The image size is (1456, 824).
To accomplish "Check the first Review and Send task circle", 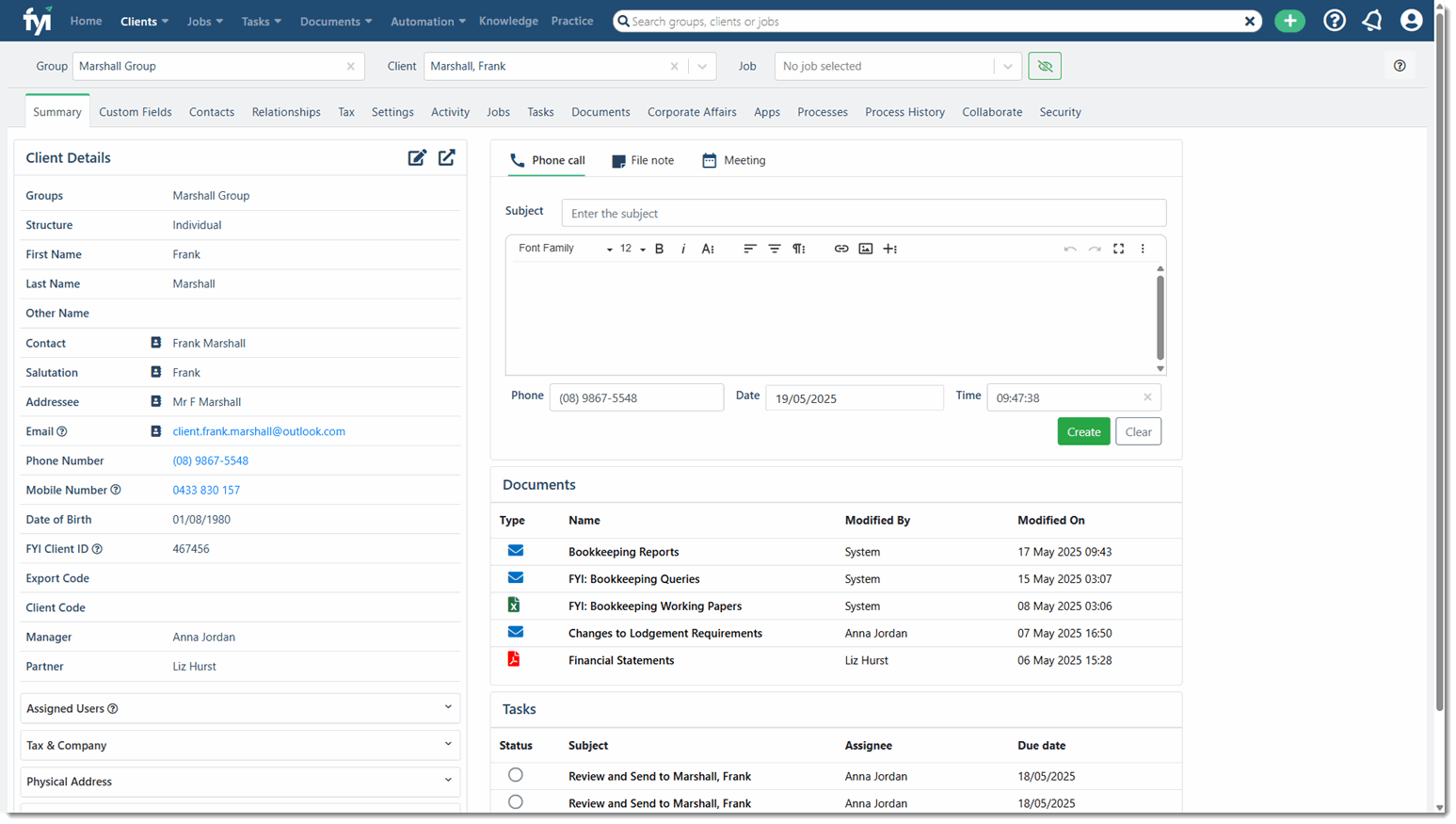I will click(x=515, y=775).
